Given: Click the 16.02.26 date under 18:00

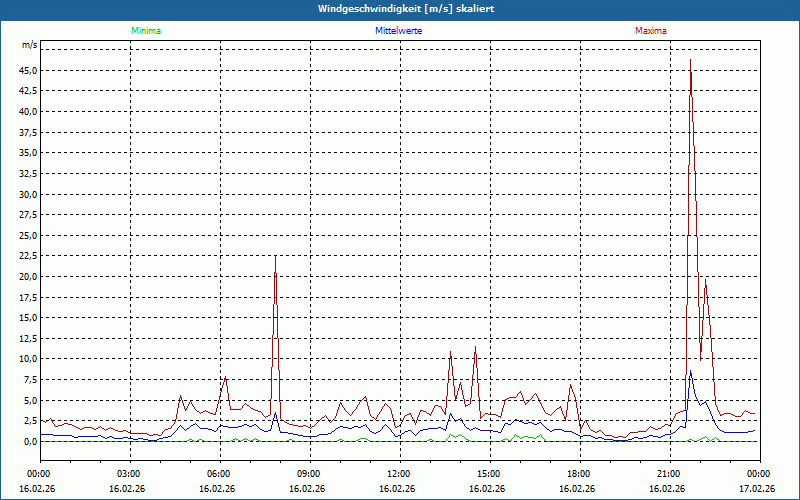Looking at the screenshot, I should pos(577,488).
